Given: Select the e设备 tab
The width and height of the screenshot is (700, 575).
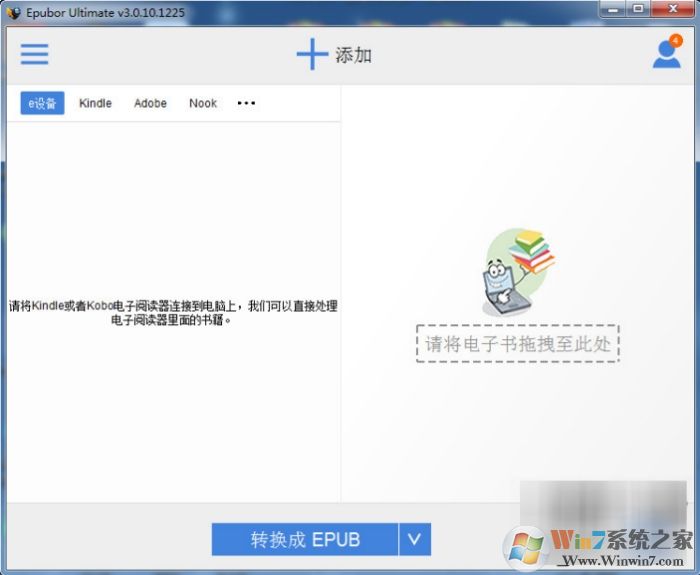Looking at the screenshot, I should coord(42,103).
